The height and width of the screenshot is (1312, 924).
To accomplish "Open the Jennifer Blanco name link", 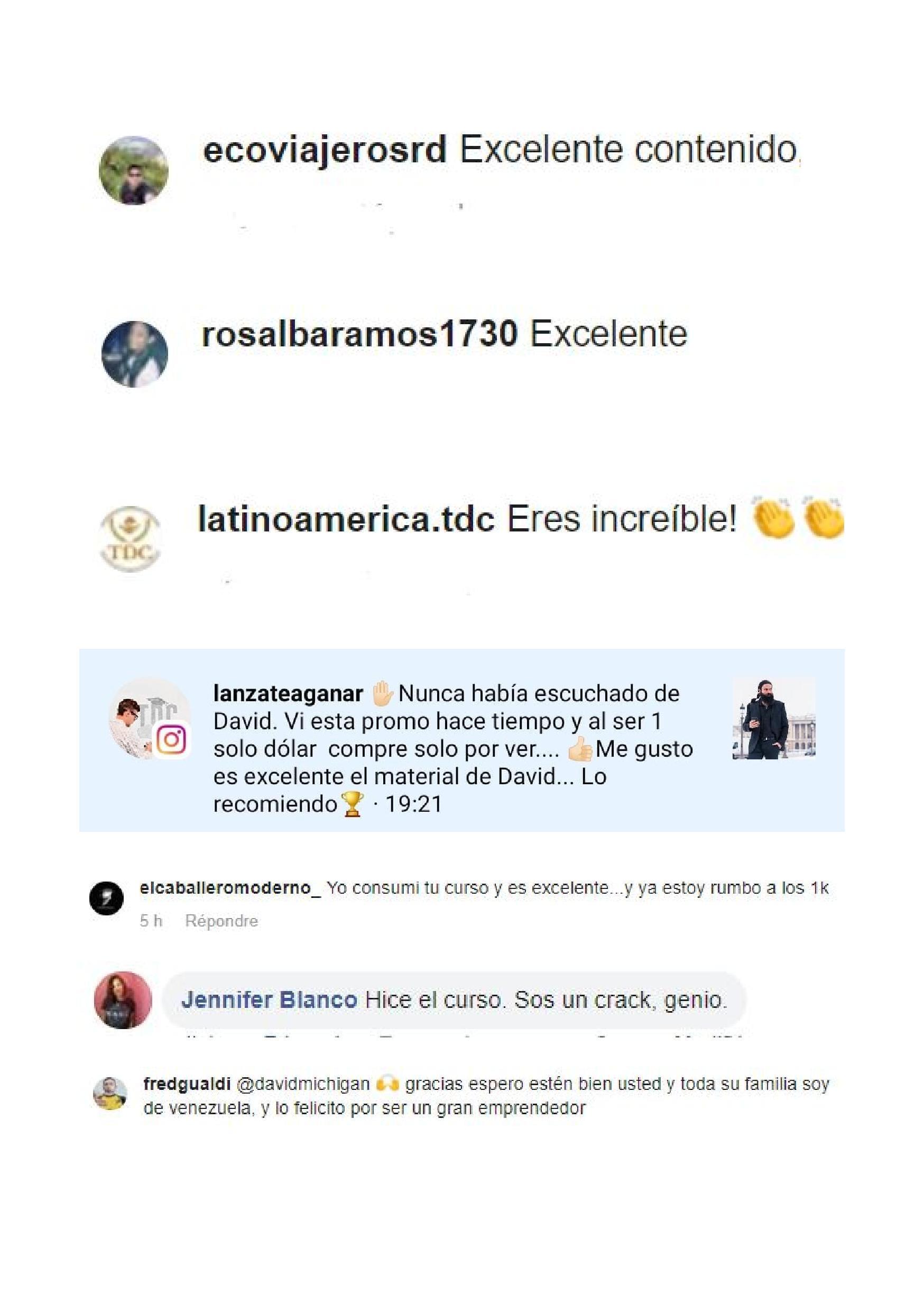I will coord(270,1000).
